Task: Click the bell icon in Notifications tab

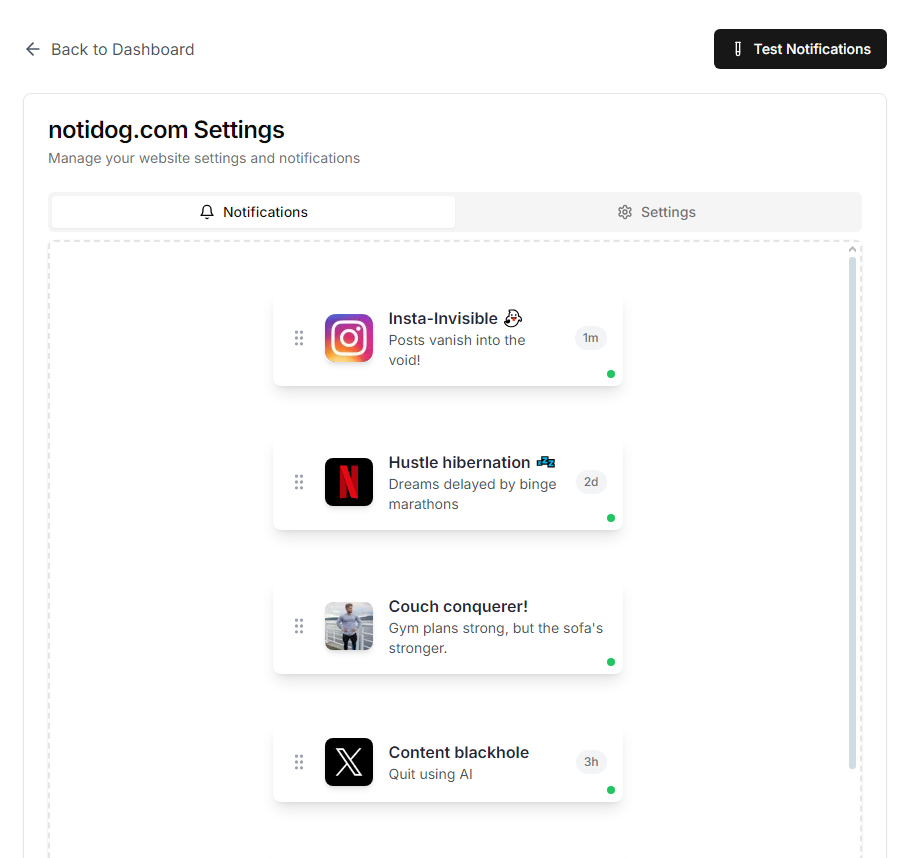Action: point(207,212)
